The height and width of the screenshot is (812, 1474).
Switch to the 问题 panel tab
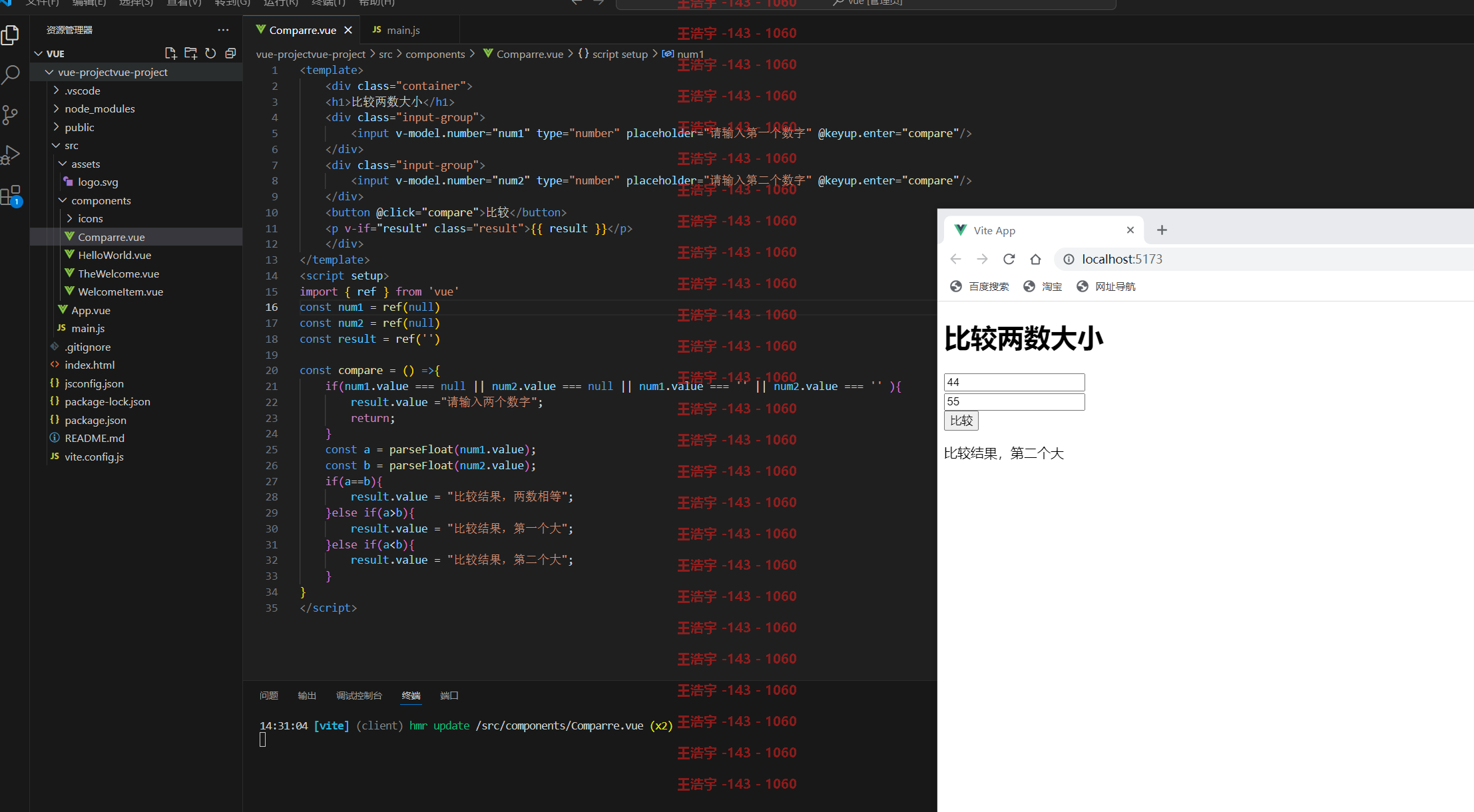click(x=269, y=696)
